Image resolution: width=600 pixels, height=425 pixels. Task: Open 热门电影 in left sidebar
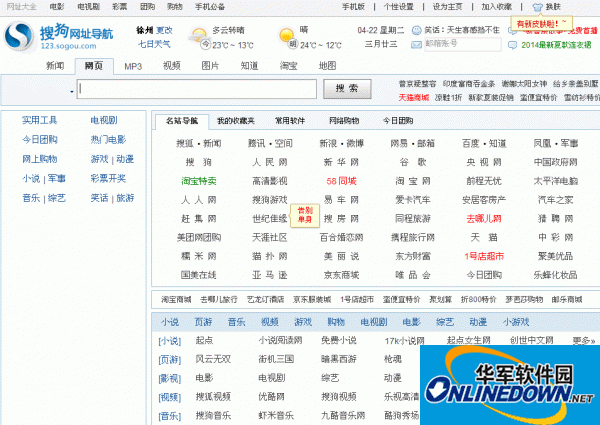pyautogui.click(x=108, y=140)
